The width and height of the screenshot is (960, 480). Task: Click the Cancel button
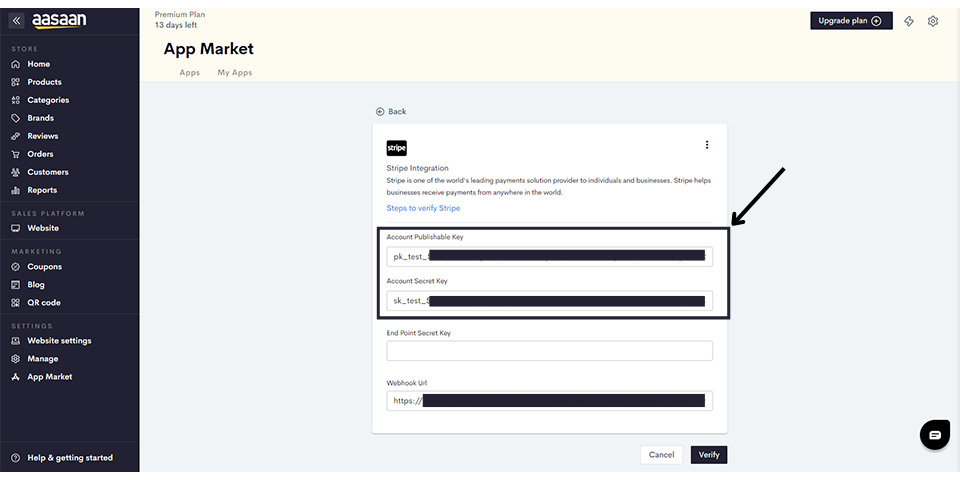[x=661, y=455]
